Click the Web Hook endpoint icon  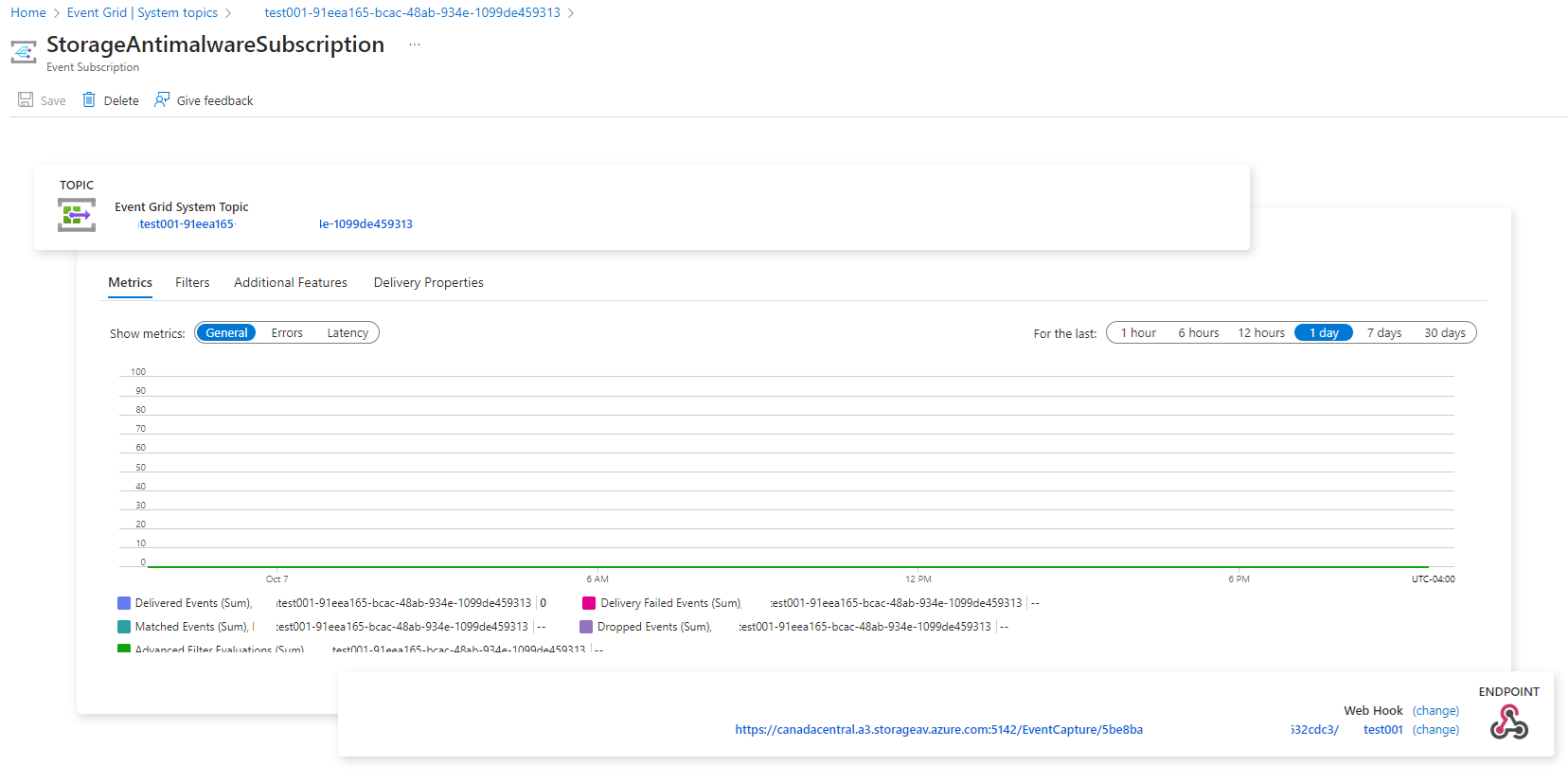click(x=1509, y=722)
